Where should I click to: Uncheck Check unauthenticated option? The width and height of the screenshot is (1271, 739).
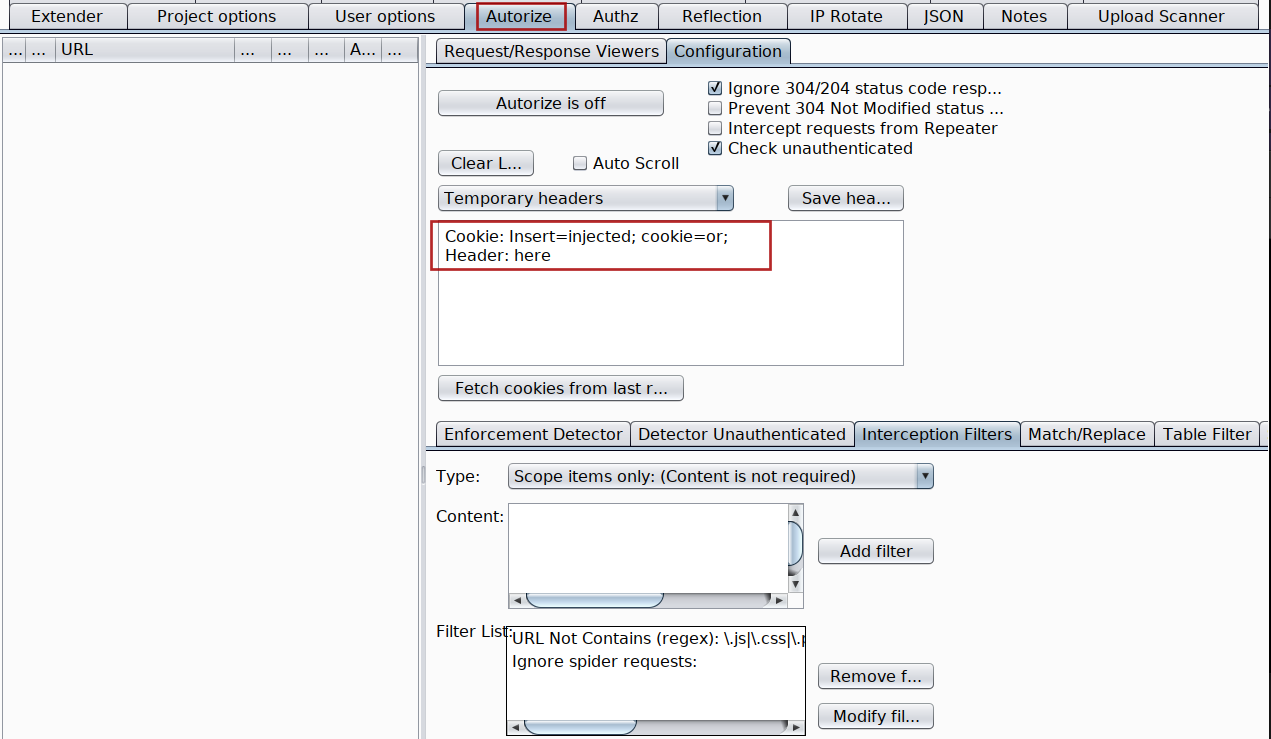(x=715, y=148)
